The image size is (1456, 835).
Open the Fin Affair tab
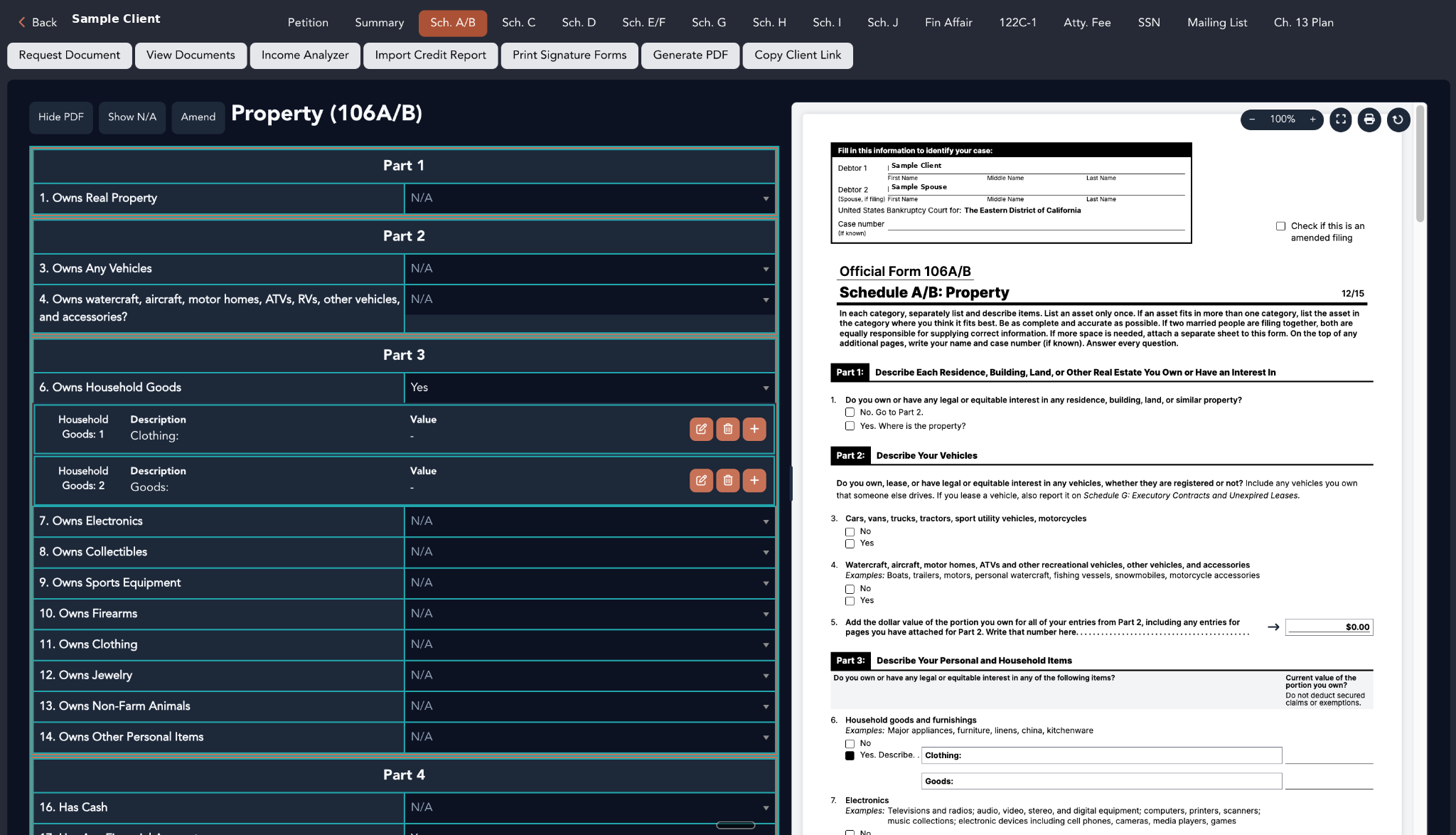click(948, 23)
